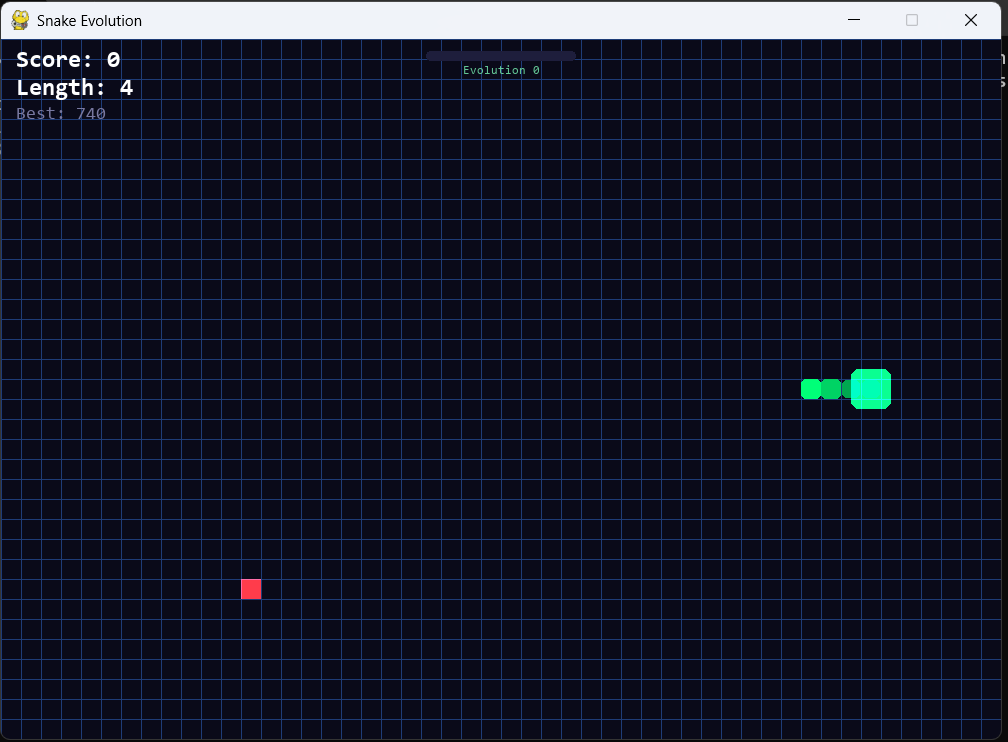Click the evolution progress bar
Viewport: 1008px width, 742px height.
pos(501,56)
